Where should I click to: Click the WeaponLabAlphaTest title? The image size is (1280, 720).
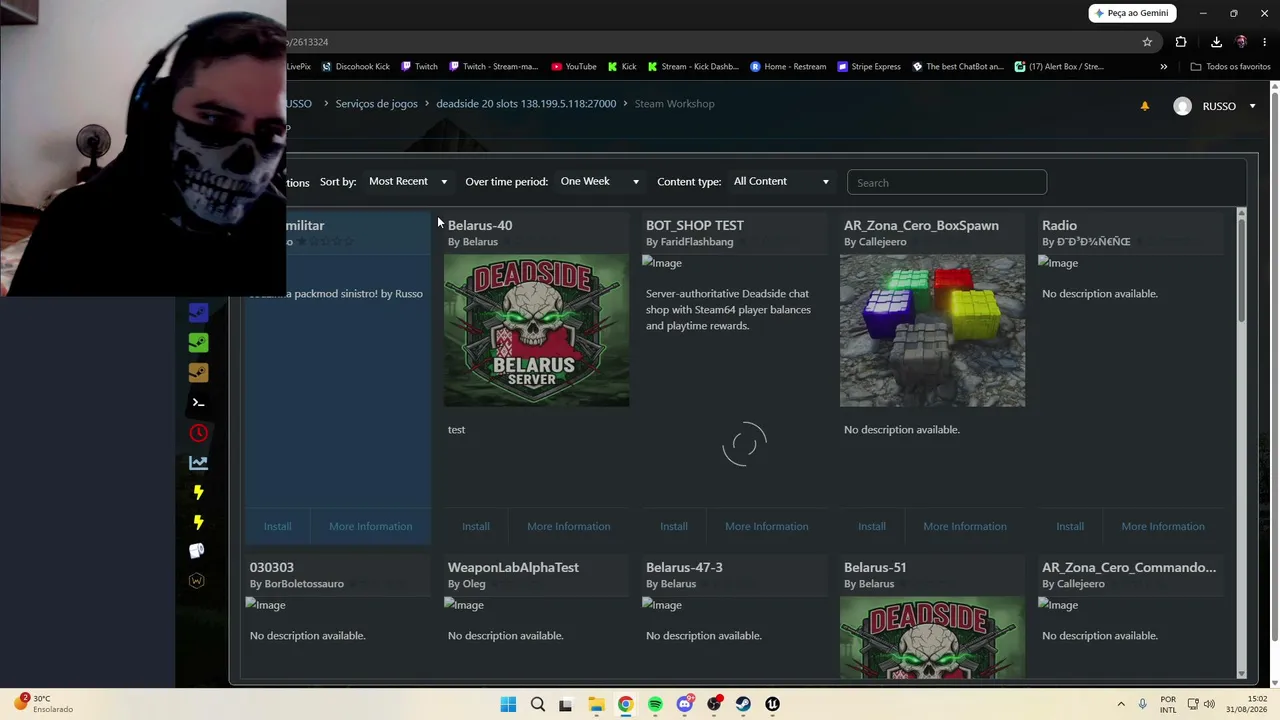click(x=513, y=568)
